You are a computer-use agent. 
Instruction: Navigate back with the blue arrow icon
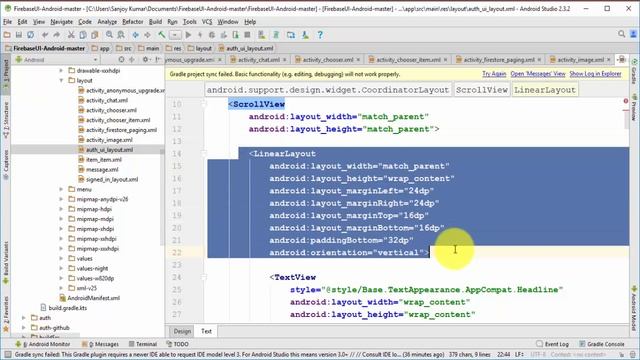coord(136,35)
